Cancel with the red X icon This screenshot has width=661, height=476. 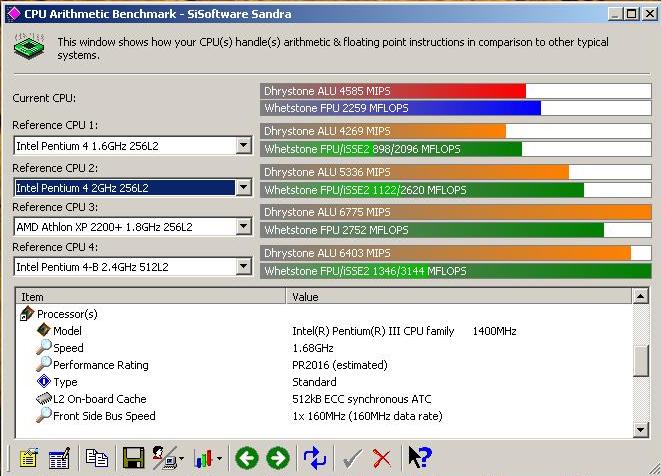[x=382, y=459]
